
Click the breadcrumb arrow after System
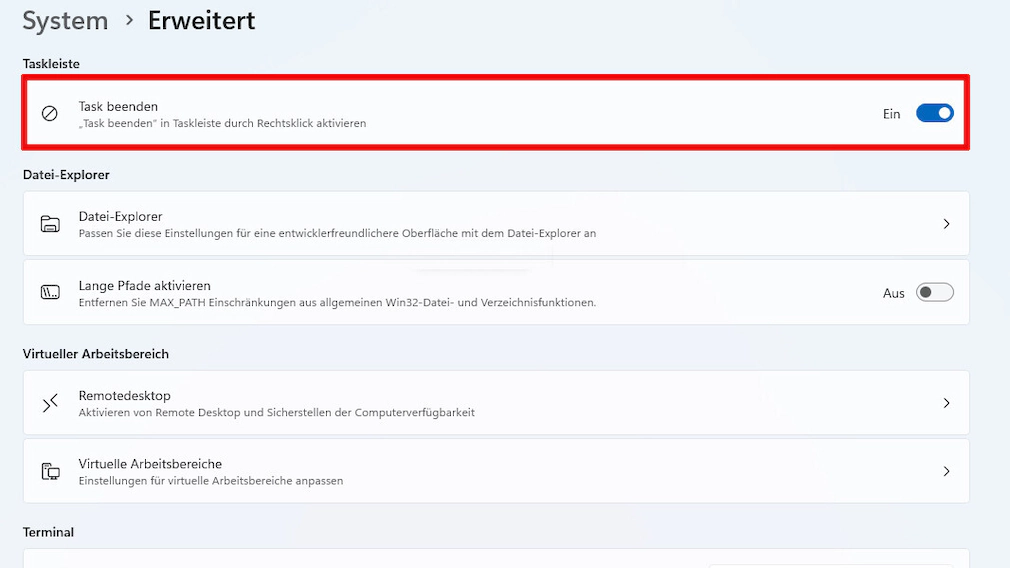[x=129, y=20]
